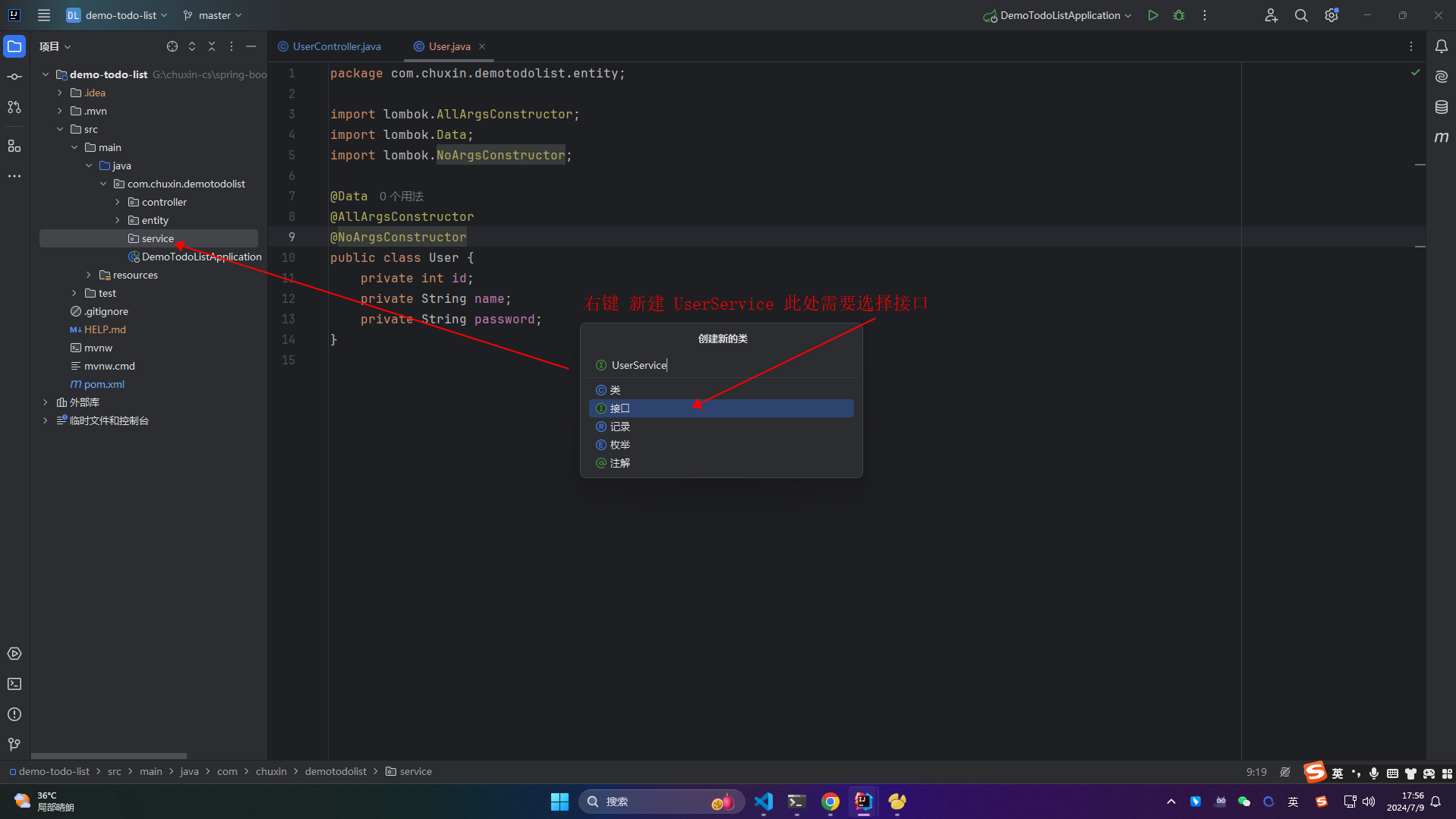The height and width of the screenshot is (819, 1456).
Task: Expand all project tree nodes
Action: 192,46
